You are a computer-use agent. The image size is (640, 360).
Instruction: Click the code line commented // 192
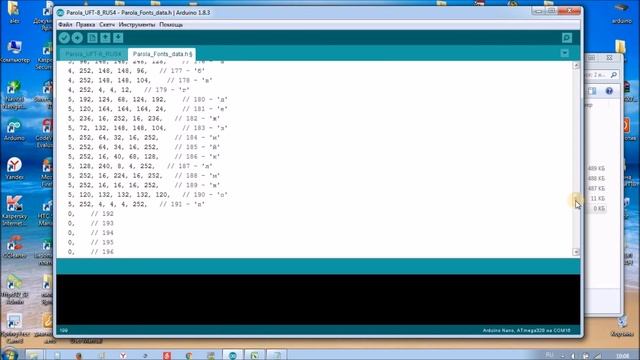coord(91,214)
